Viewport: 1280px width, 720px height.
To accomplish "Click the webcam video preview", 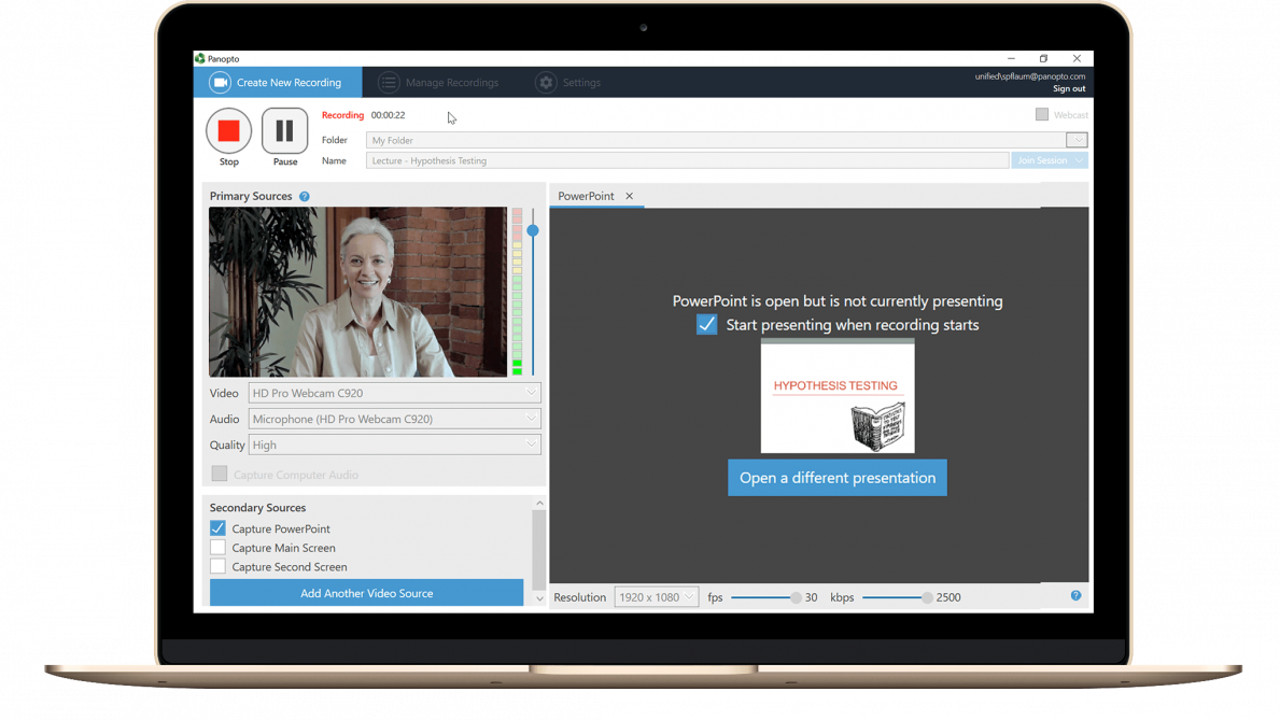I will coord(358,292).
